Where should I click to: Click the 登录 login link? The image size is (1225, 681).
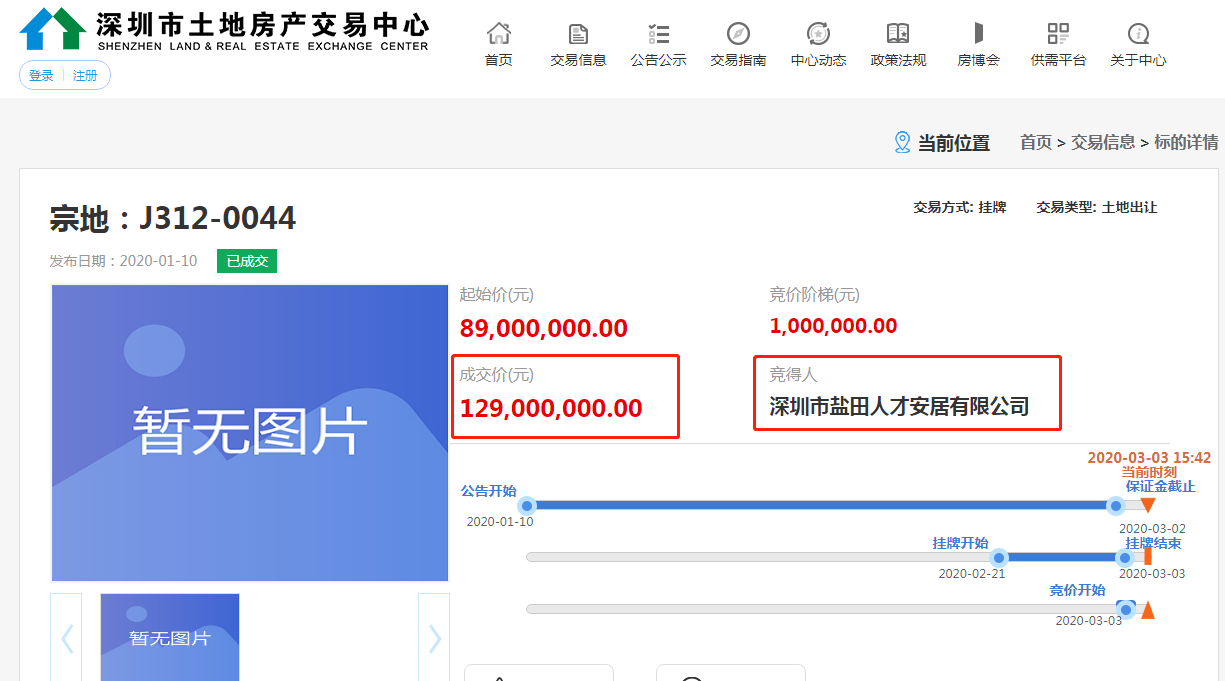click(x=41, y=76)
